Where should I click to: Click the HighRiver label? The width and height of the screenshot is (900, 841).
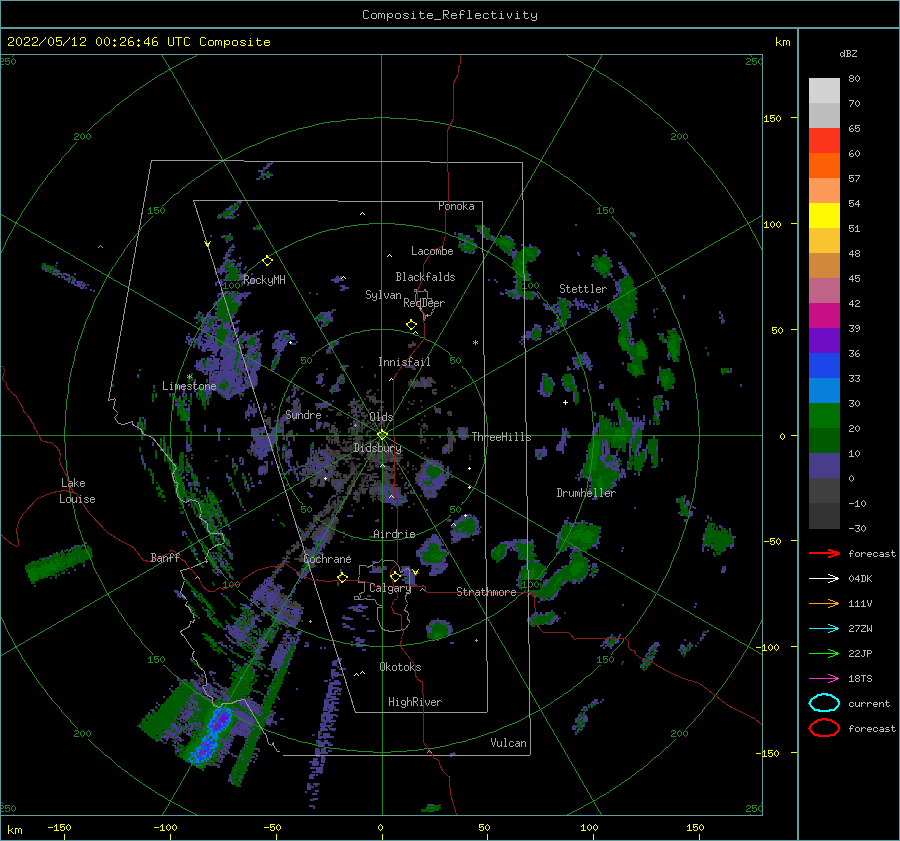pyautogui.click(x=415, y=703)
